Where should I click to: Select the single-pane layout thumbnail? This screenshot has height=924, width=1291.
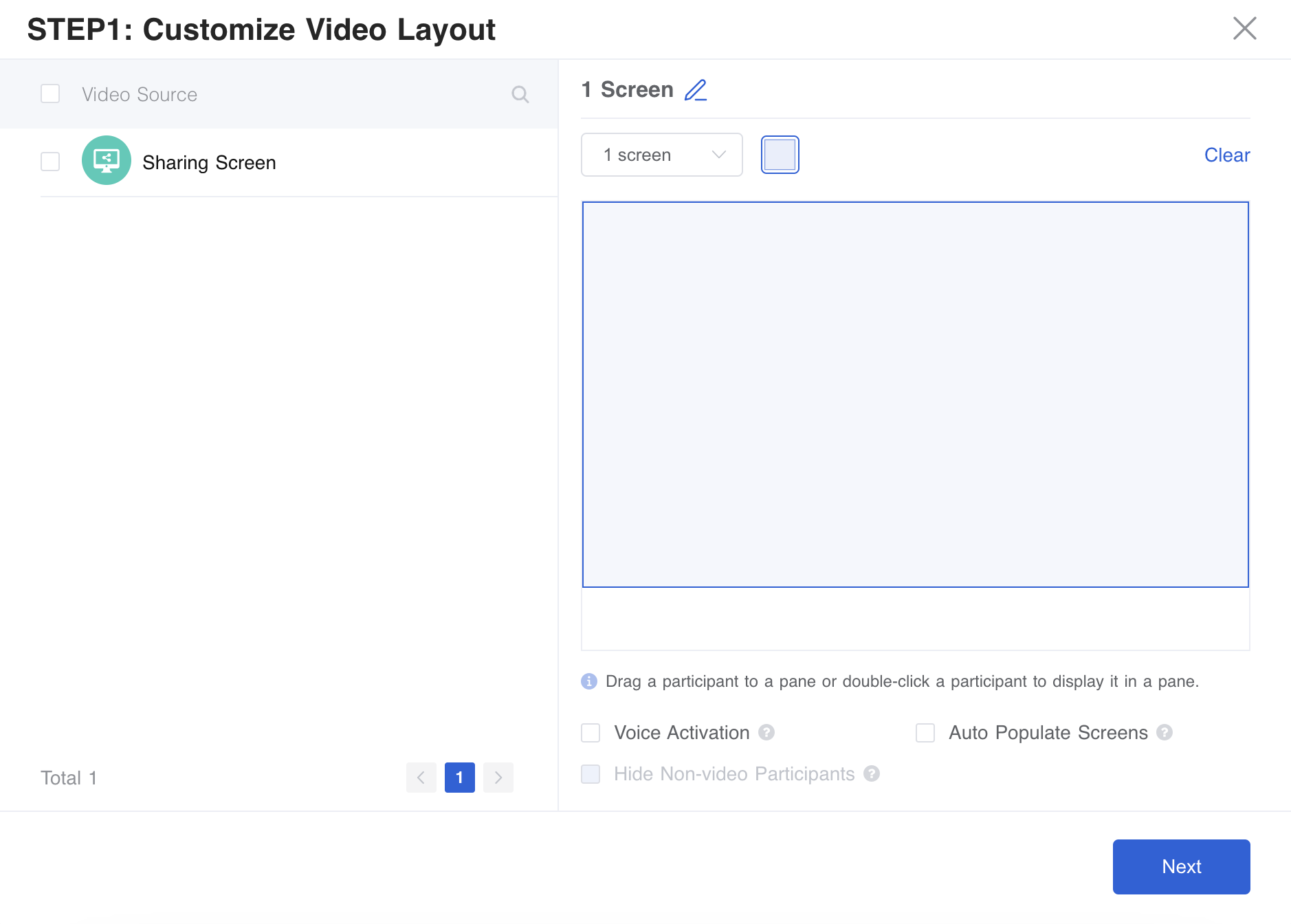[x=780, y=155]
